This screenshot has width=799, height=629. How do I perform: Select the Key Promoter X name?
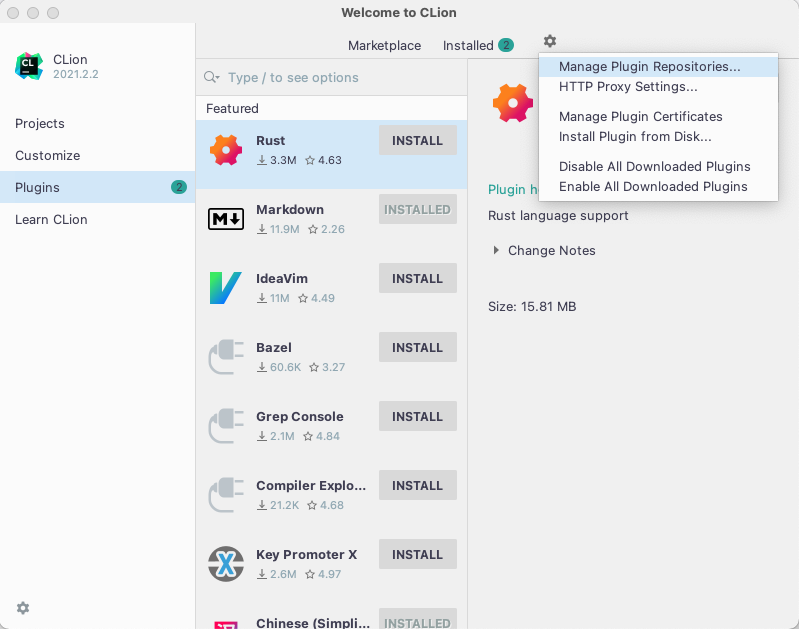pyautogui.click(x=306, y=555)
